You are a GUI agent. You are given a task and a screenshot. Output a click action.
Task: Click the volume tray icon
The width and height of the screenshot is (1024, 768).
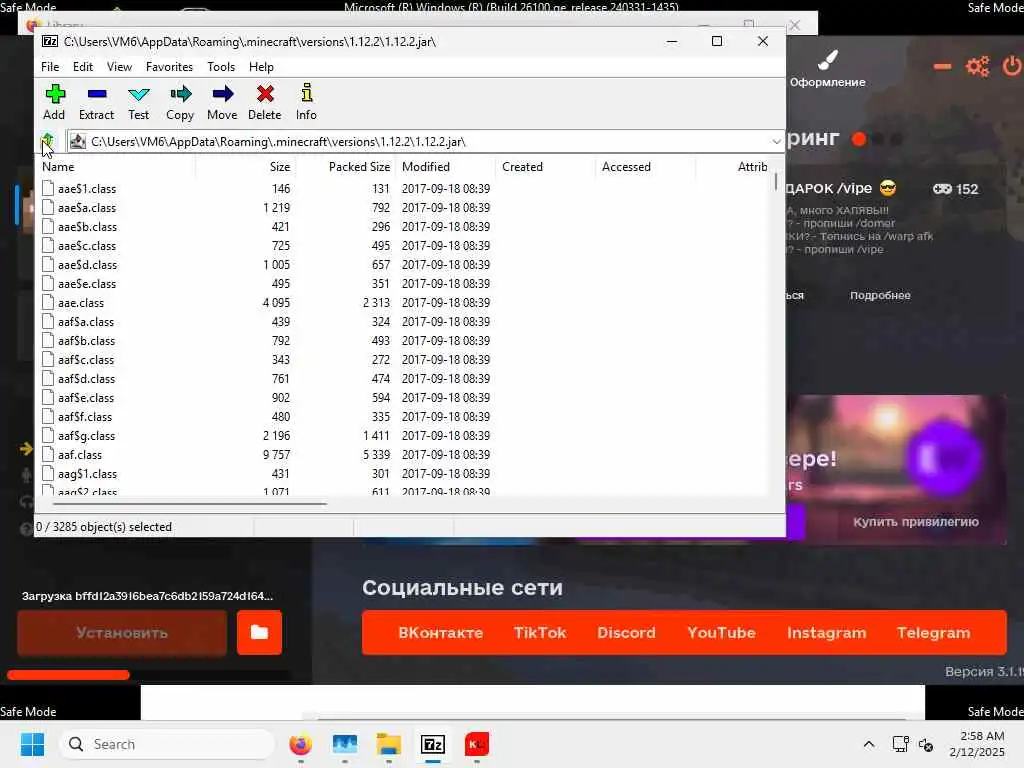[x=926, y=744]
